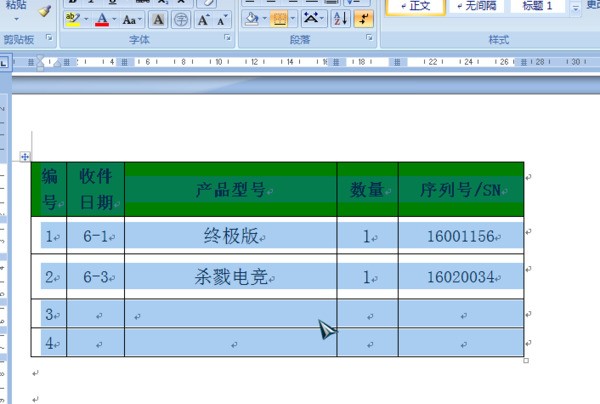Image resolution: width=600 pixels, height=404 pixels.
Task: Click the 数量 cell in the 杀戮电竞 row
Action: (368, 277)
